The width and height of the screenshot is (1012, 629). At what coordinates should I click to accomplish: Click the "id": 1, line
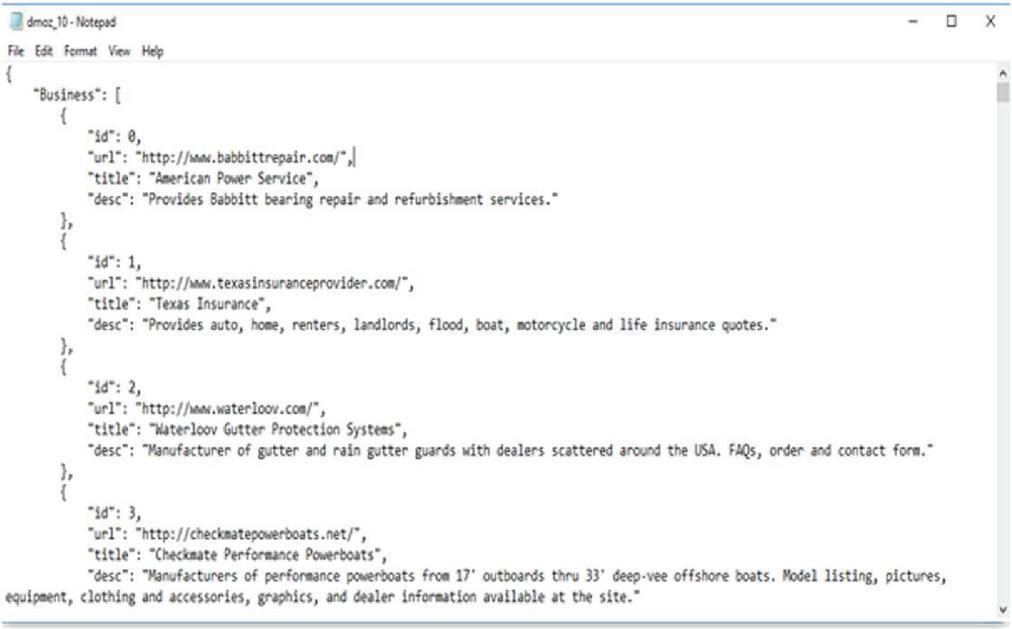114,262
